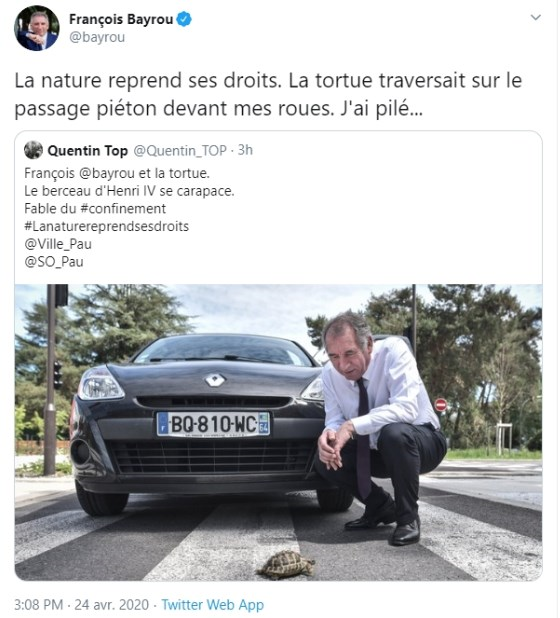Open the @bayrou handle under the name

(x=97, y=37)
